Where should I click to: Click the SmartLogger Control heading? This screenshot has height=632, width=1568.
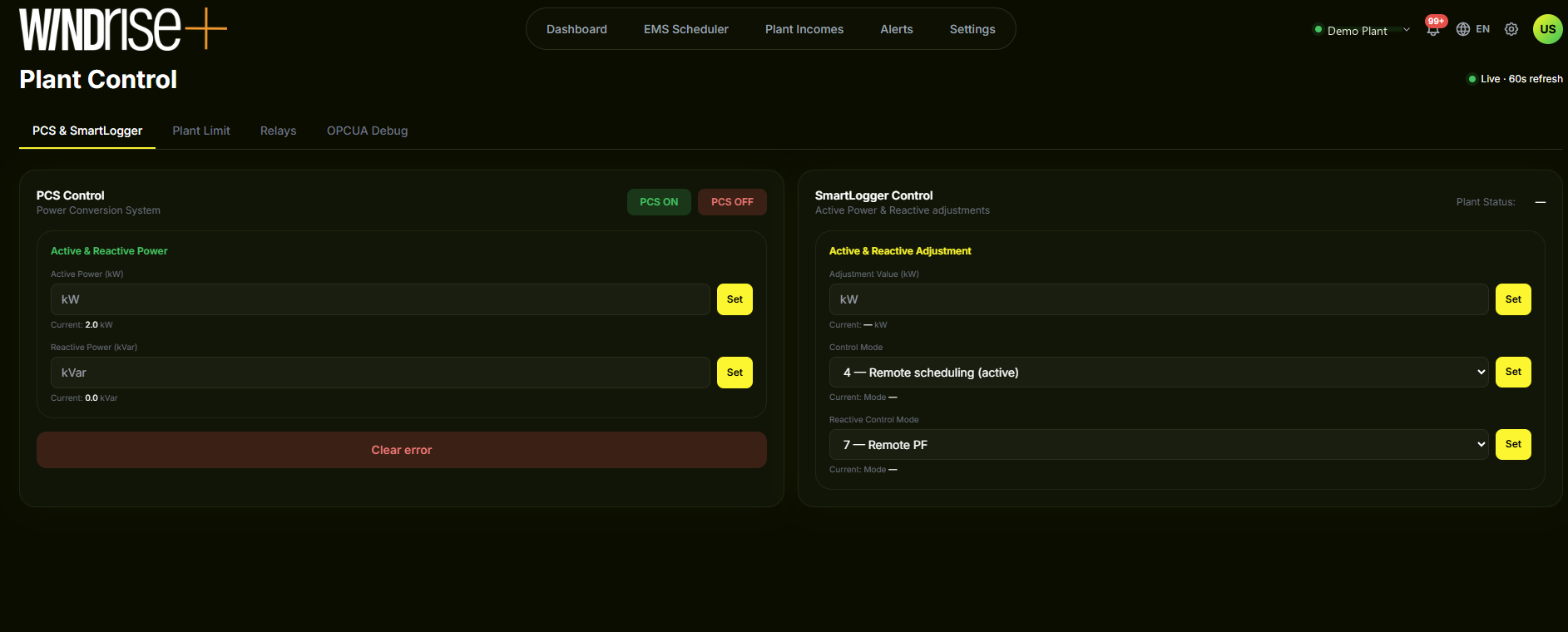click(x=873, y=195)
